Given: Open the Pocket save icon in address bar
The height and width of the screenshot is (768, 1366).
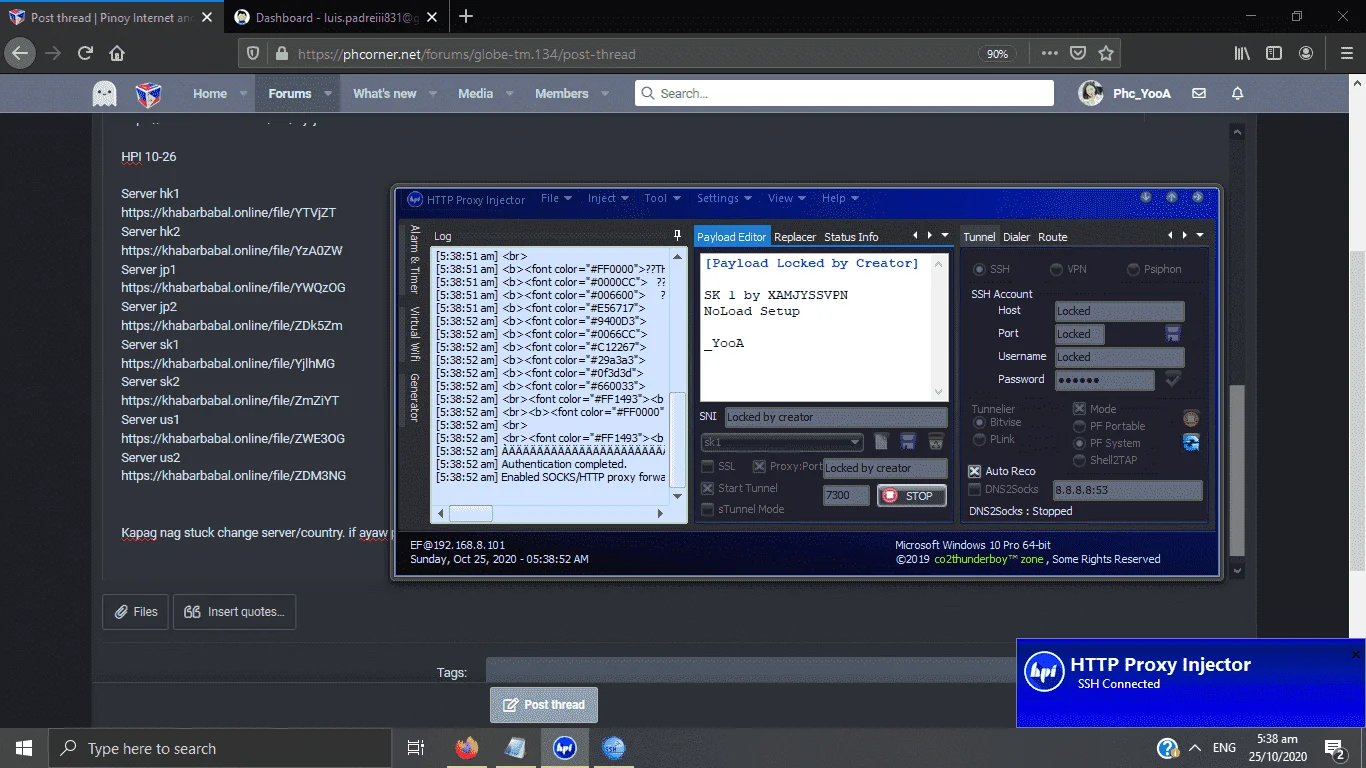Looking at the screenshot, I should [x=1078, y=54].
